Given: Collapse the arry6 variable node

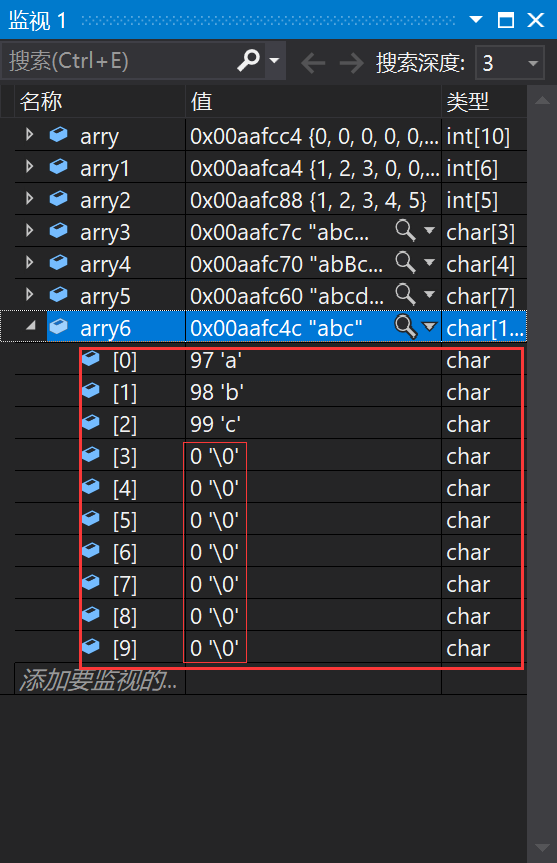Looking at the screenshot, I should click(x=31, y=326).
